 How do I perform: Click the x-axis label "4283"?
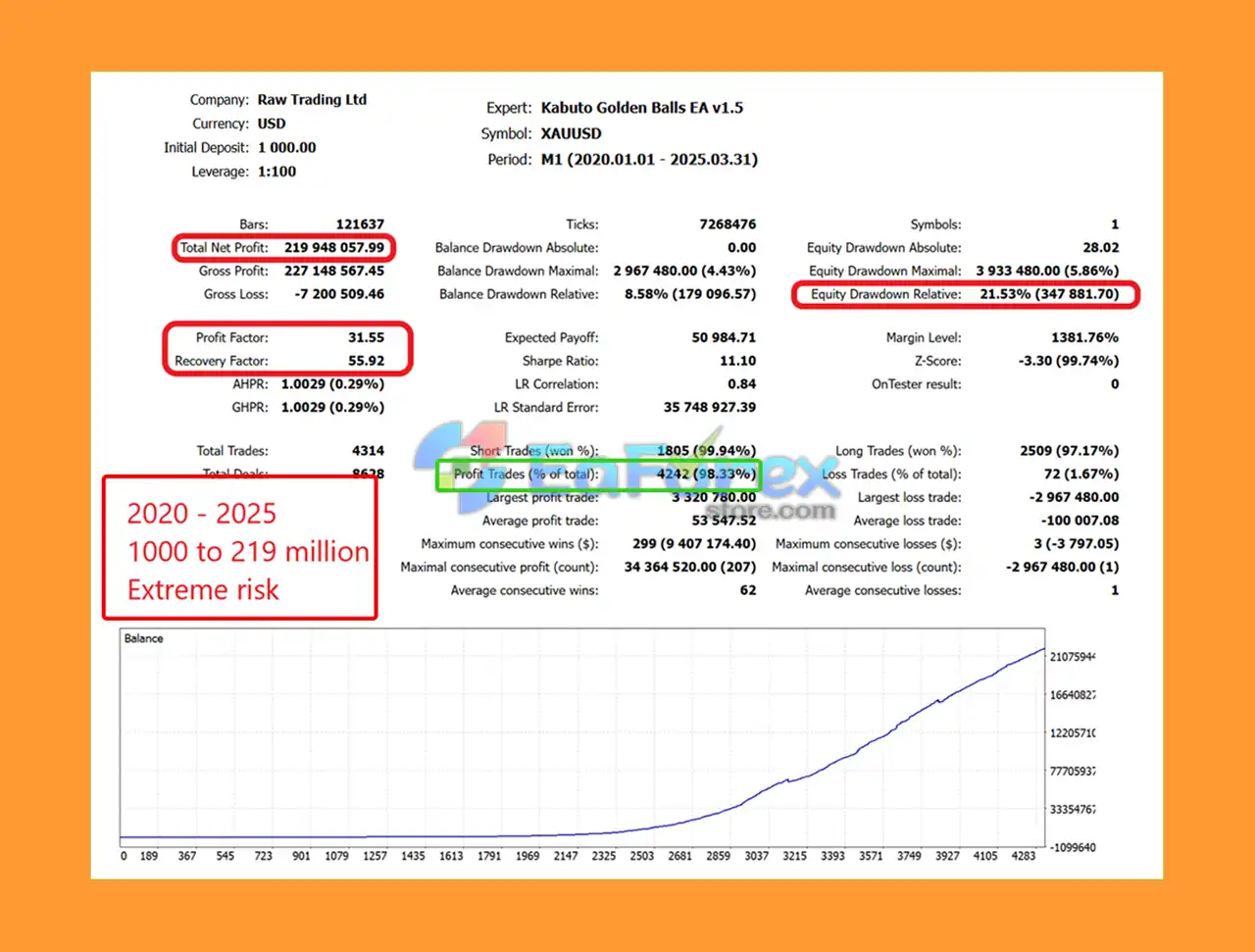(1024, 856)
